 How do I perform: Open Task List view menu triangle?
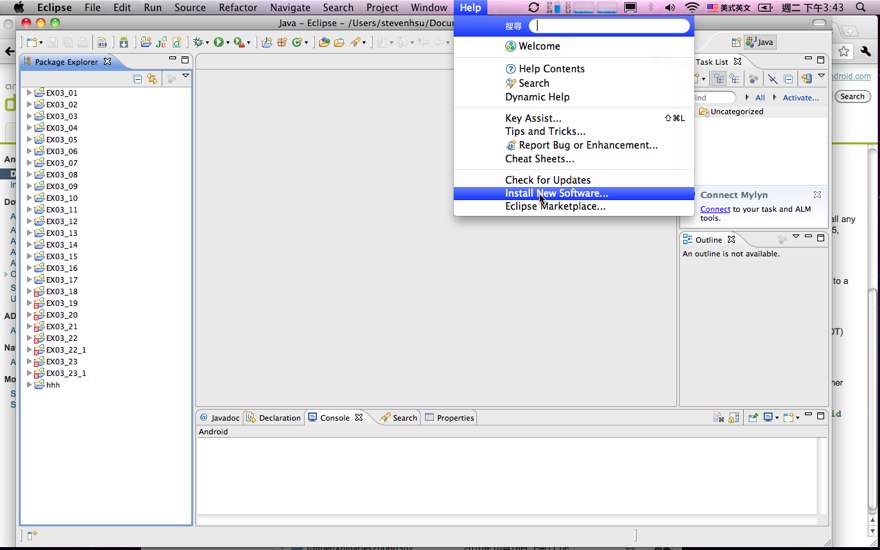[x=822, y=76]
